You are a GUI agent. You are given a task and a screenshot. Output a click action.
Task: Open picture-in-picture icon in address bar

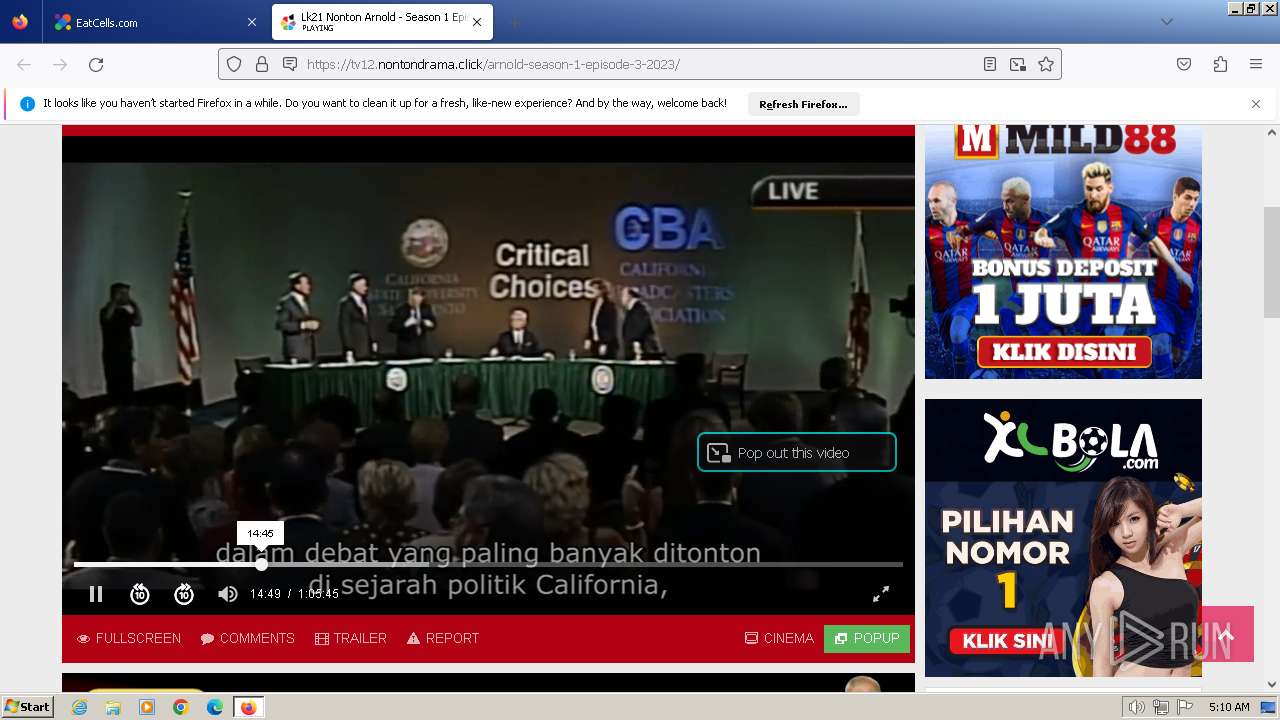click(x=1018, y=64)
